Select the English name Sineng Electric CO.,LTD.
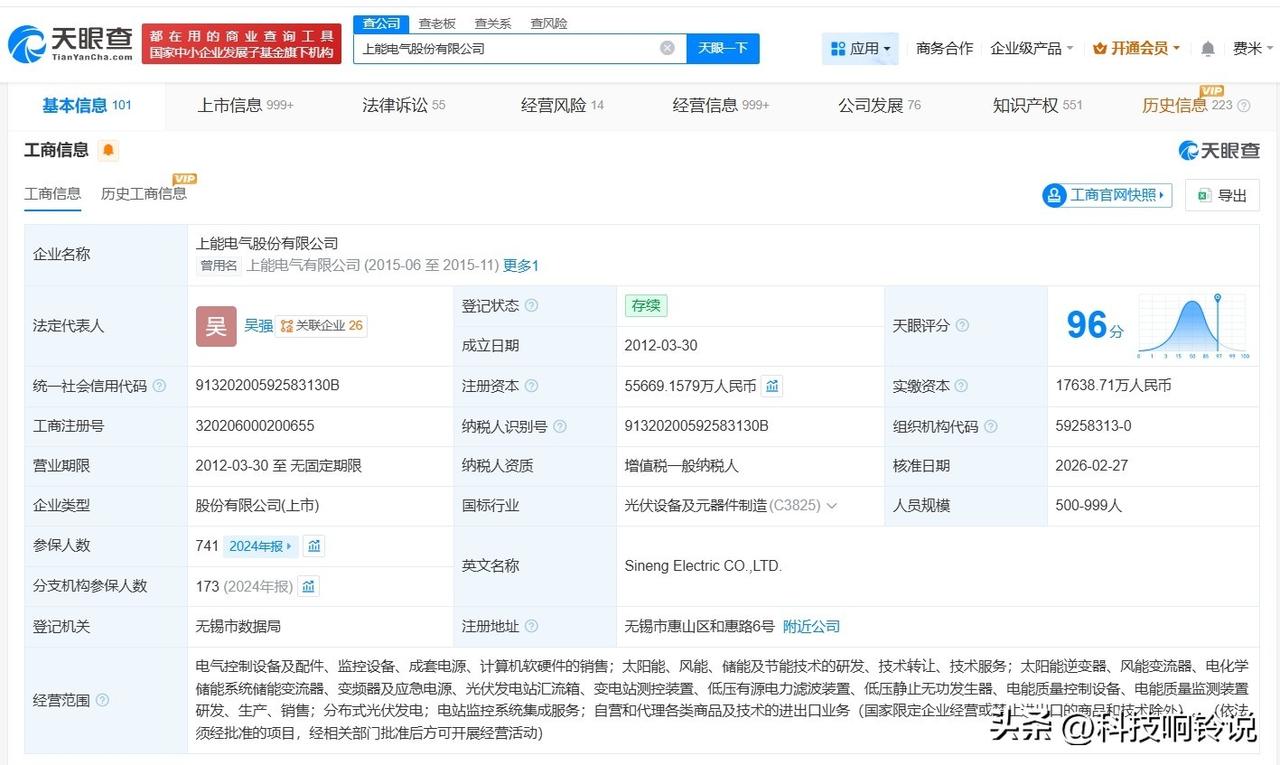This screenshot has height=765, width=1280. pos(703,566)
